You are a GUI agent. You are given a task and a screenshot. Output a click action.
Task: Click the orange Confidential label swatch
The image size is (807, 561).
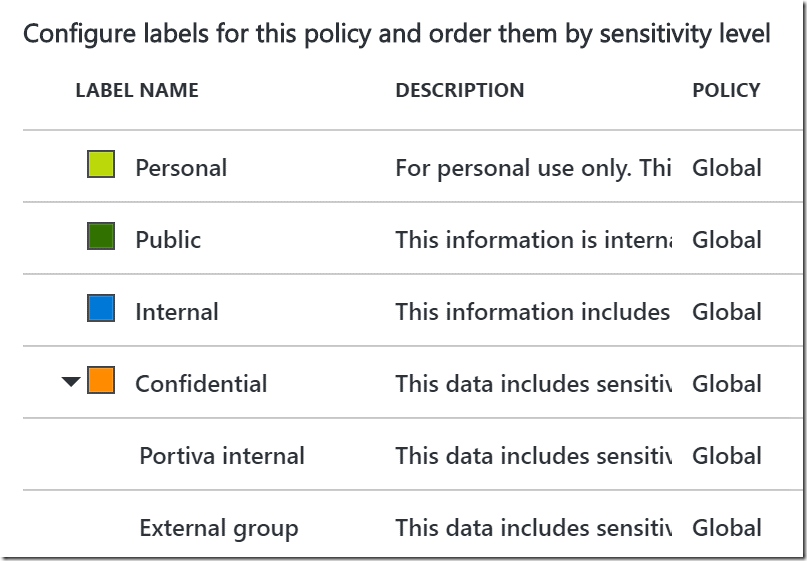coord(101,380)
